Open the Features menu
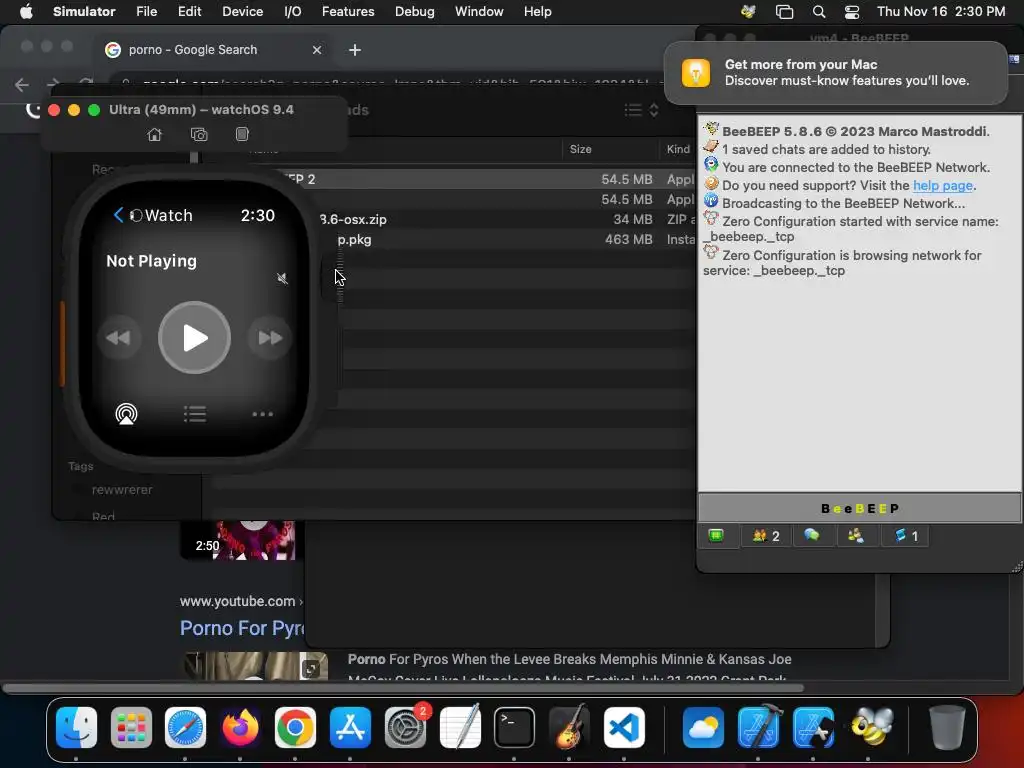The image size is (1024, 768). click(348, 12)
